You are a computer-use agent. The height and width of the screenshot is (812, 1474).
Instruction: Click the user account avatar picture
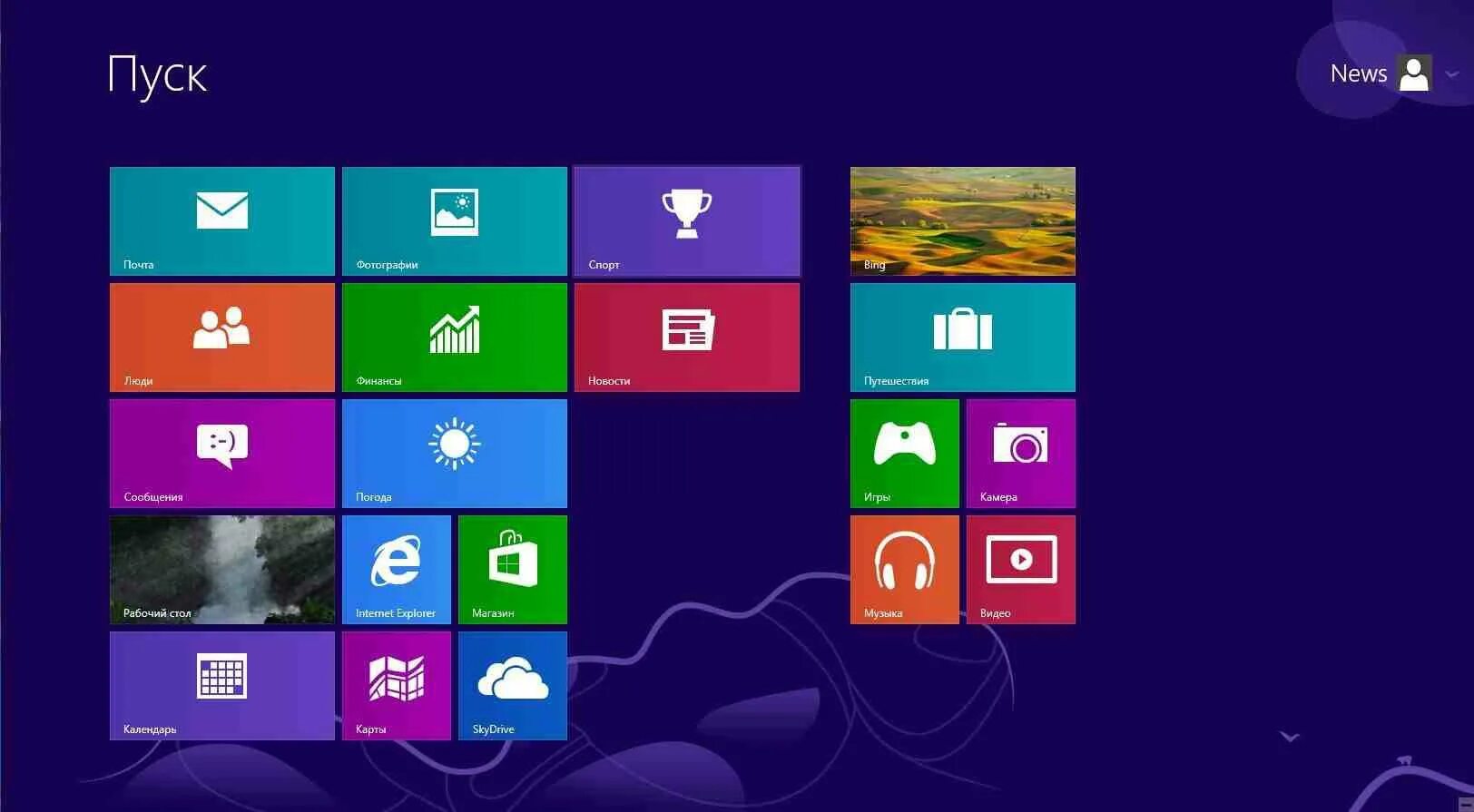(x=1414, y=73)
